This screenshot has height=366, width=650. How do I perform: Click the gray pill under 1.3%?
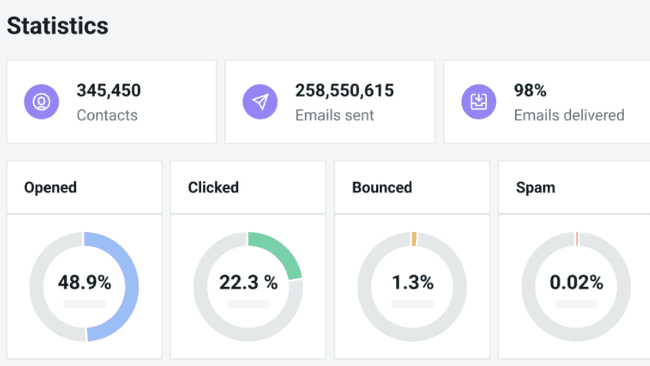point(412,304)
